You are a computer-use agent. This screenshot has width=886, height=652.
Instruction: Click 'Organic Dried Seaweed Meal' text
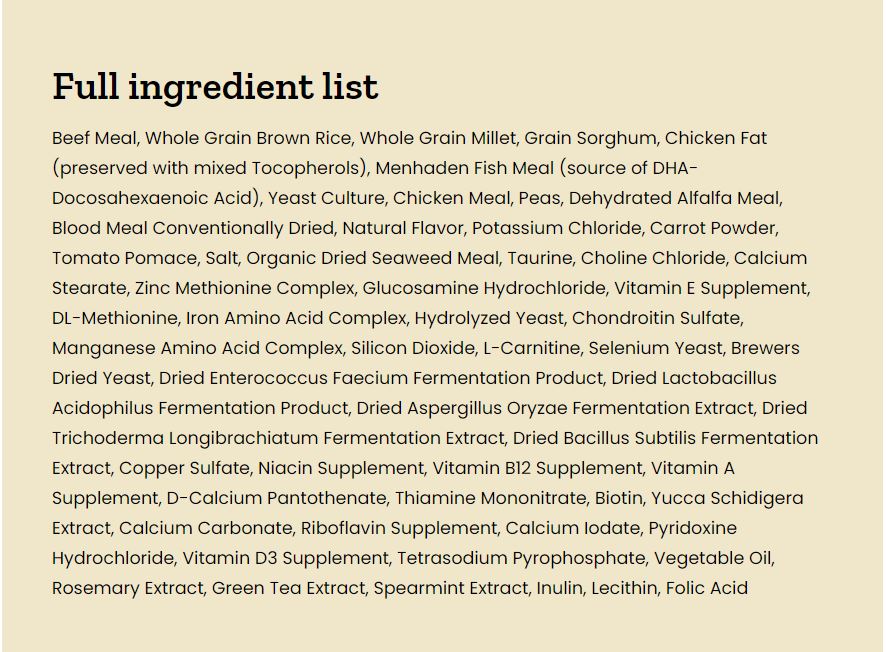point(372,259)
